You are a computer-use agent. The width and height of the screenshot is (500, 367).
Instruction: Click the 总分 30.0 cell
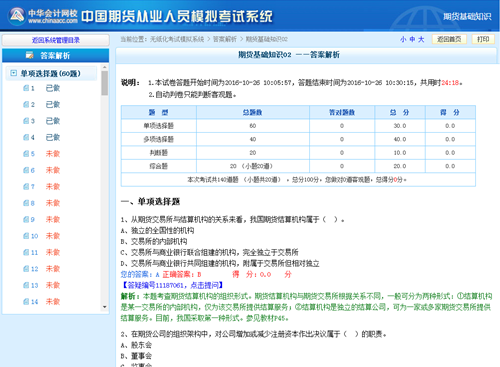tap(400, 126)
